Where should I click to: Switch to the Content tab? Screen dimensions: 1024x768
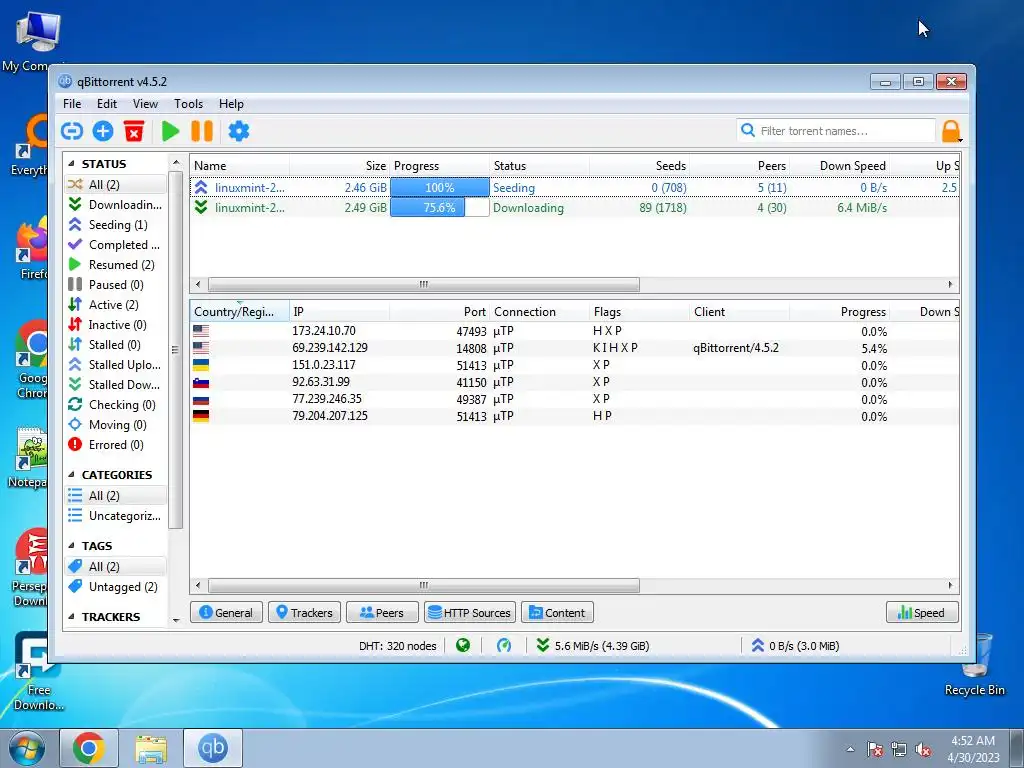pos(557,613)
